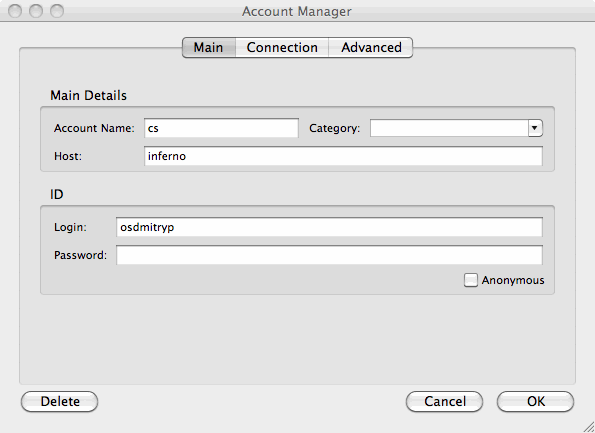Click the resize grip at window corner
This screenshot has height=433, width=595.
pos(588,426)
